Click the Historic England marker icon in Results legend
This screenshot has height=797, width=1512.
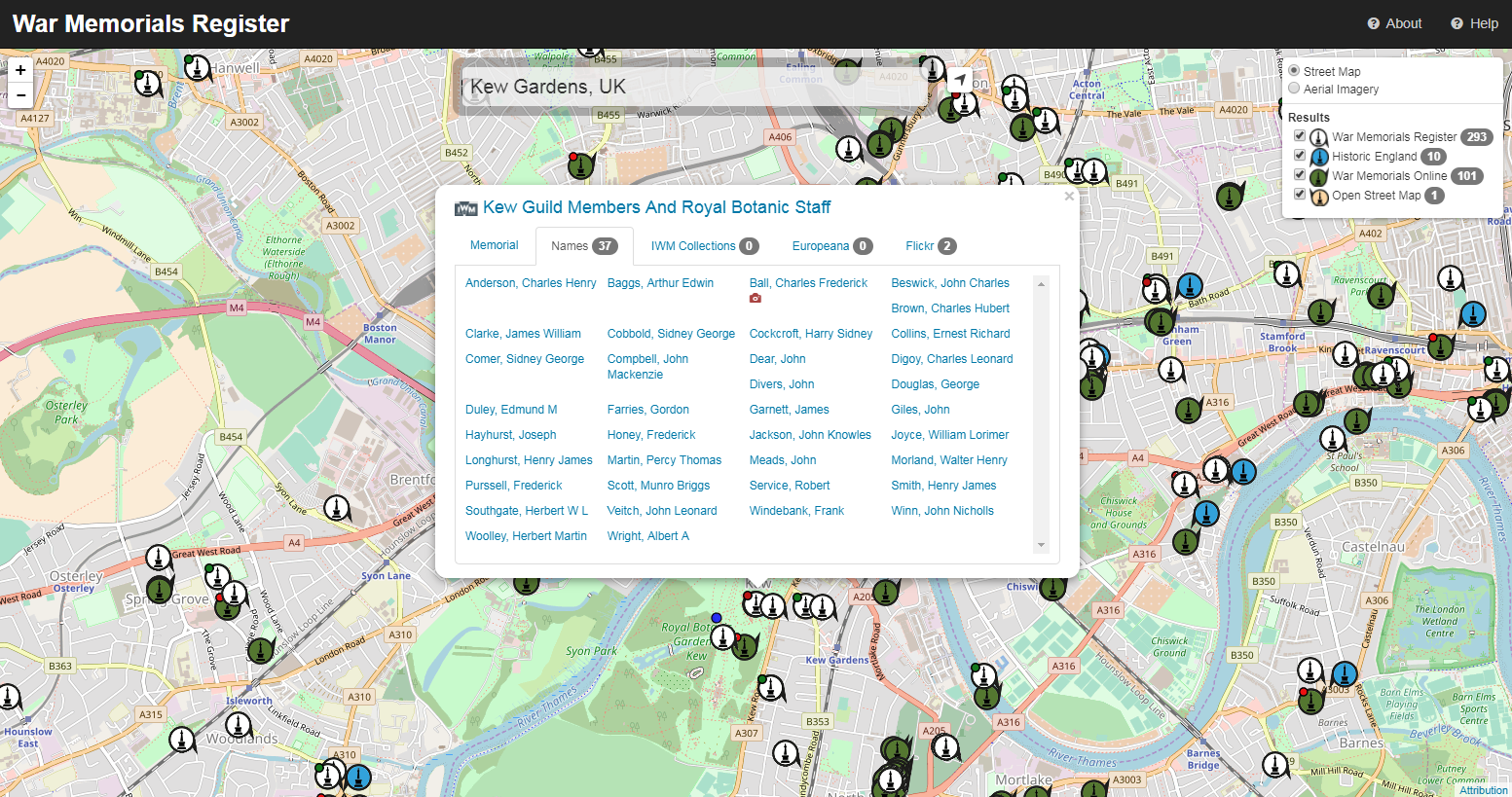point(1317,156)
